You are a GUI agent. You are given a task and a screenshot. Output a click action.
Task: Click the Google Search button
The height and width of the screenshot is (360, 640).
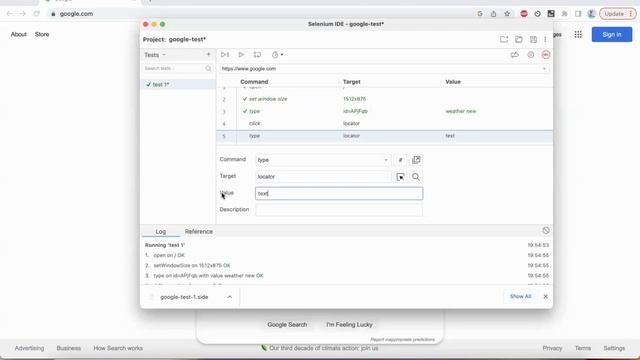point(287,324)
